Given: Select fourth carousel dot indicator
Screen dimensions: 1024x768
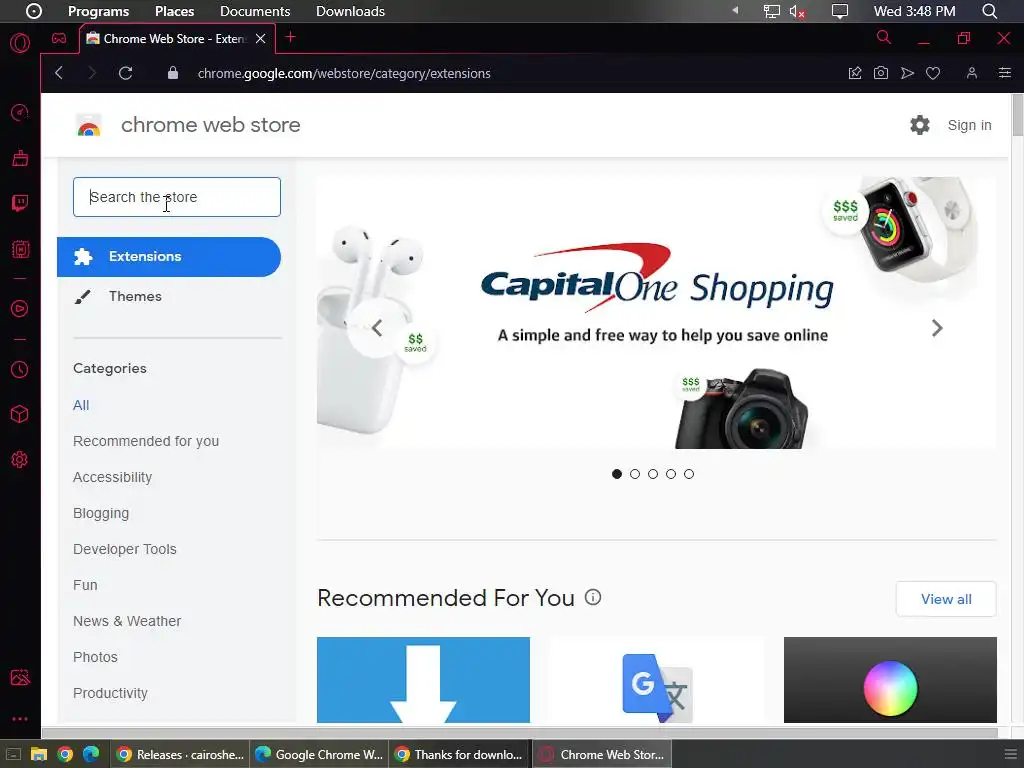Looking at the screenshot, I should coord(671,474).
